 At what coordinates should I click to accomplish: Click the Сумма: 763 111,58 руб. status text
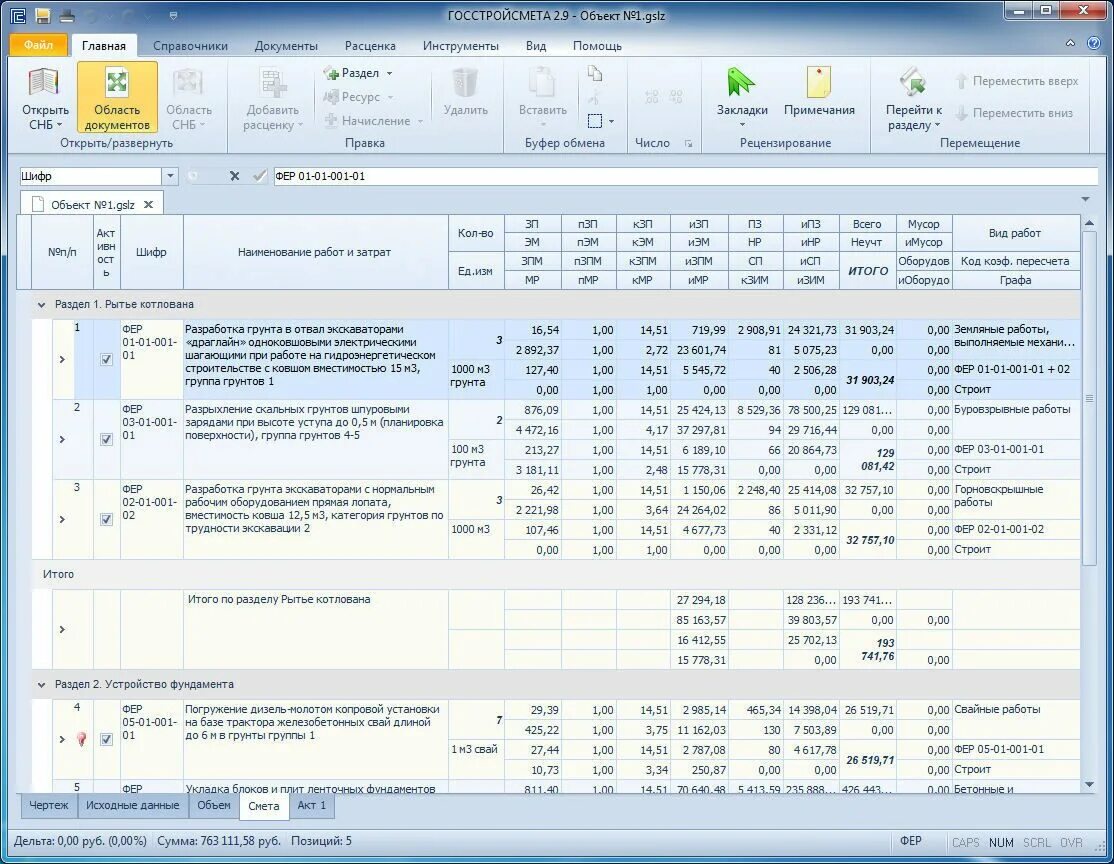click(219, 841)
